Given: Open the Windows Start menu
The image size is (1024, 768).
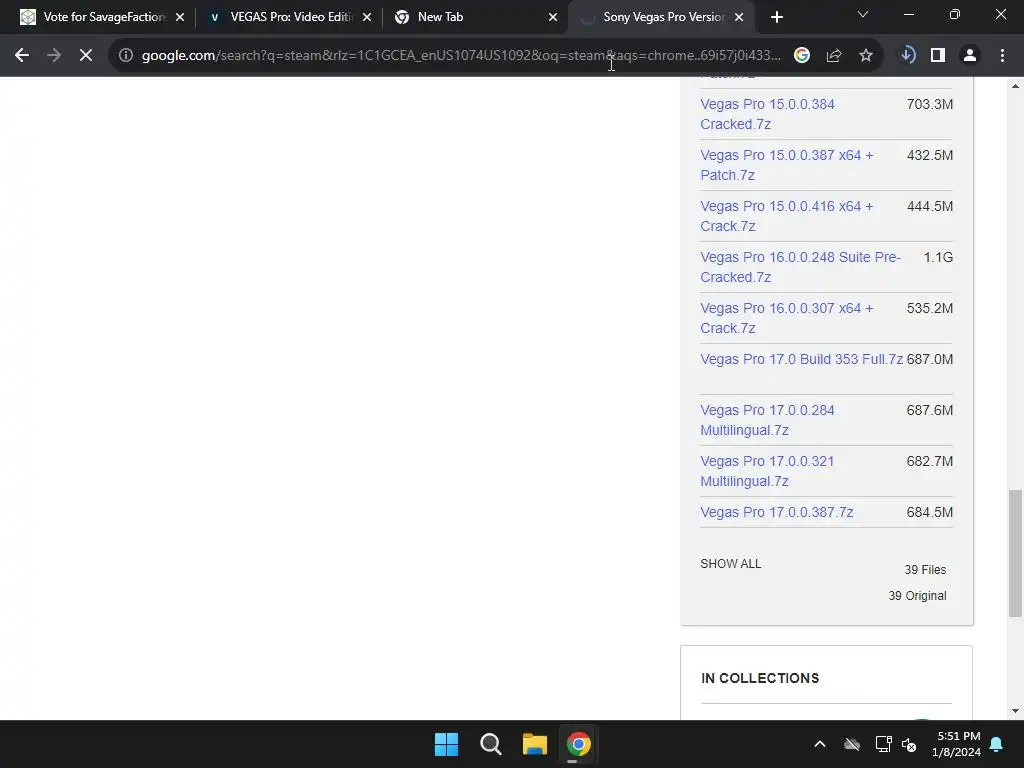Looking at the screenshot, I should click(447, 744).
